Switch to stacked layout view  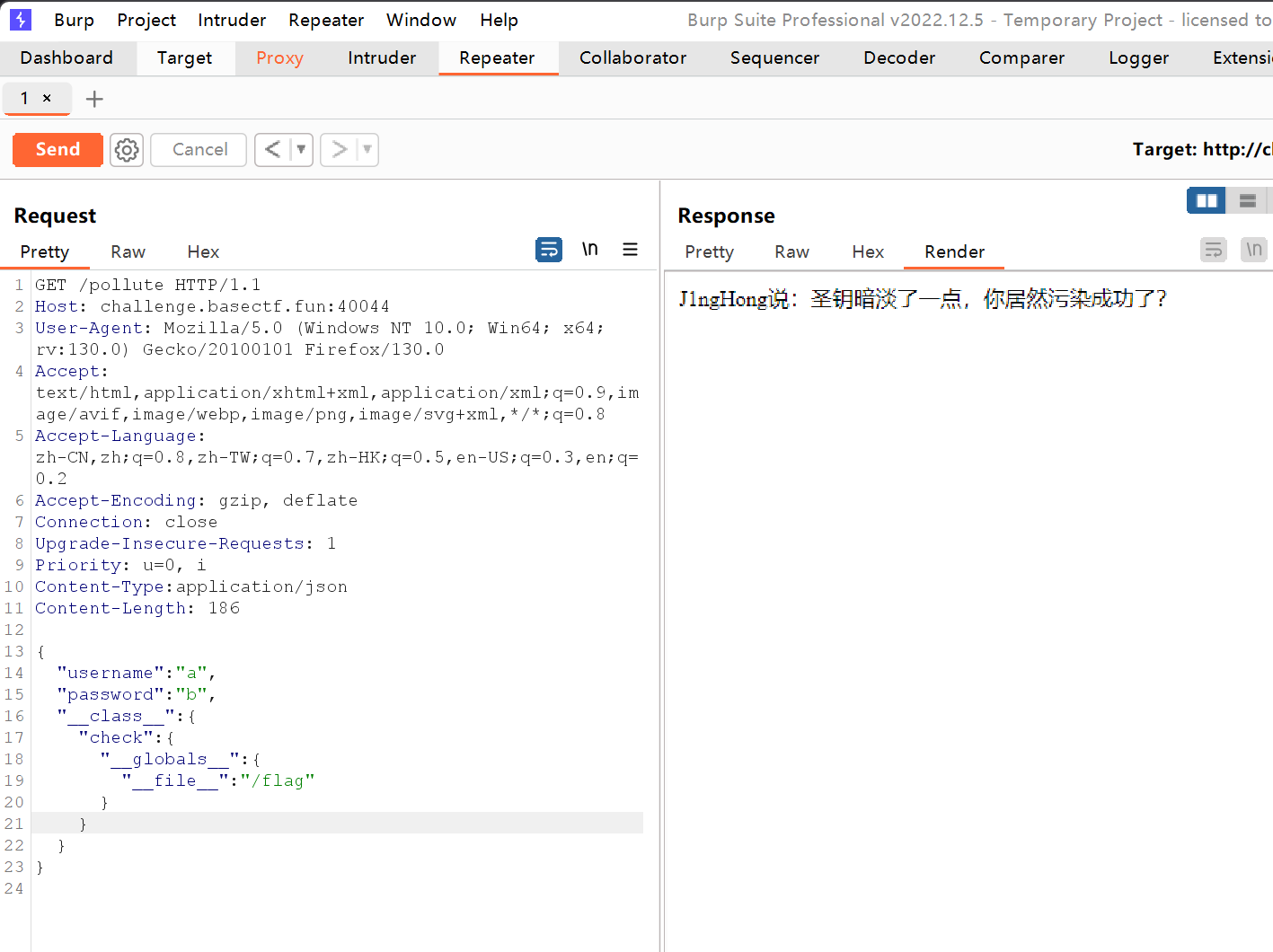pyautogui.click(x=1247, y=200)
